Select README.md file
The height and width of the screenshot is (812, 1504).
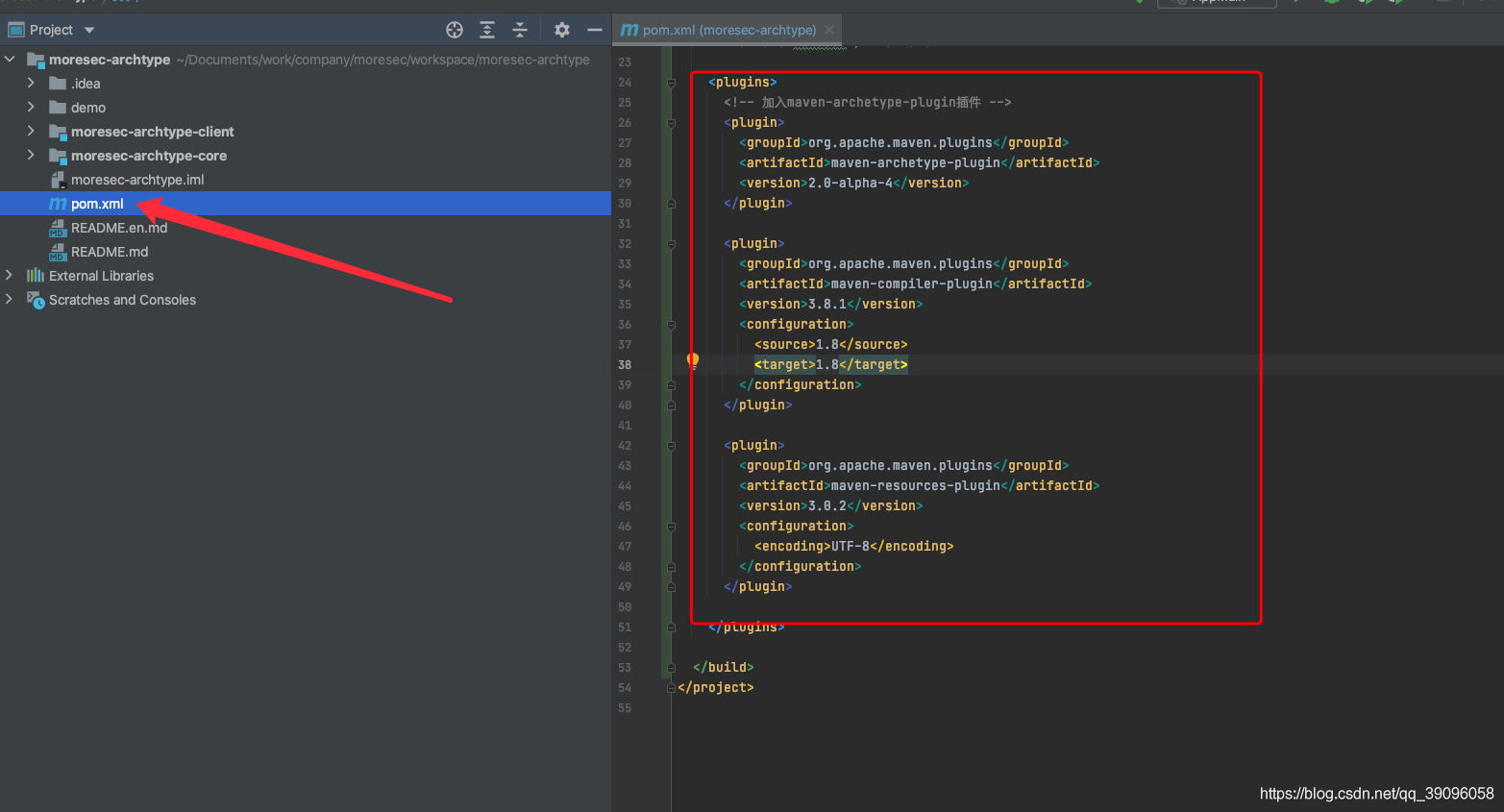click(x=306, y=252)
